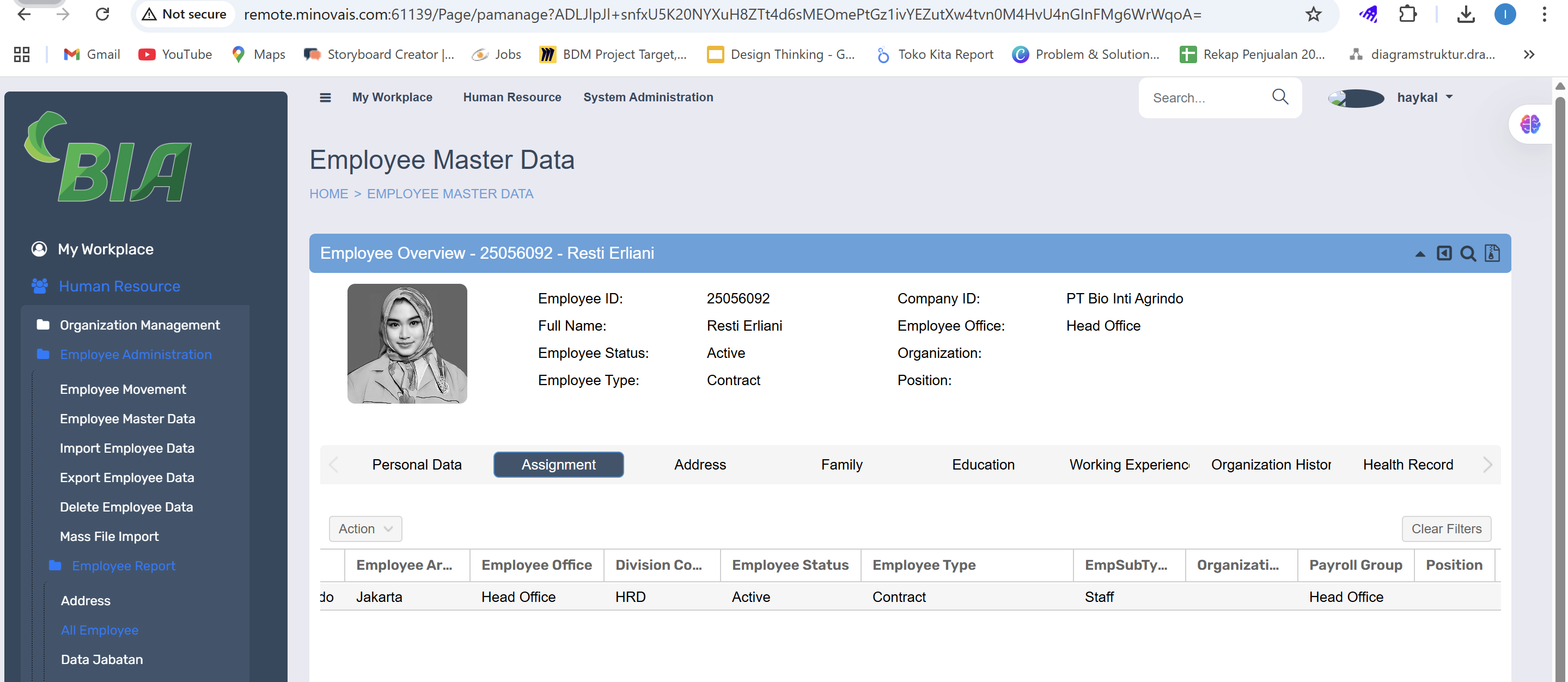Screen dimensions: 1568x682
Task: Collapse the Employee Overview panel
Action: pos(1420,254)
